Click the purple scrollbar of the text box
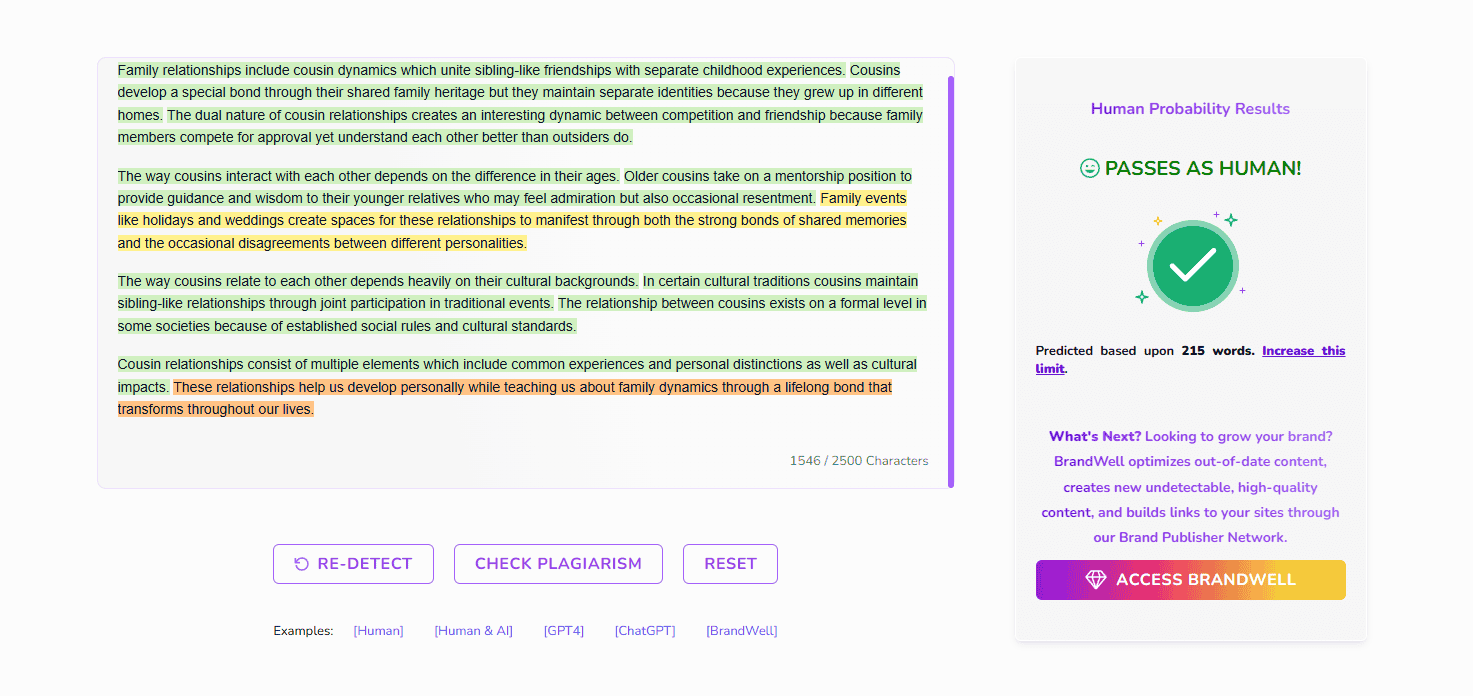This screenshot has height=696, width=1473. coord(951,280)
